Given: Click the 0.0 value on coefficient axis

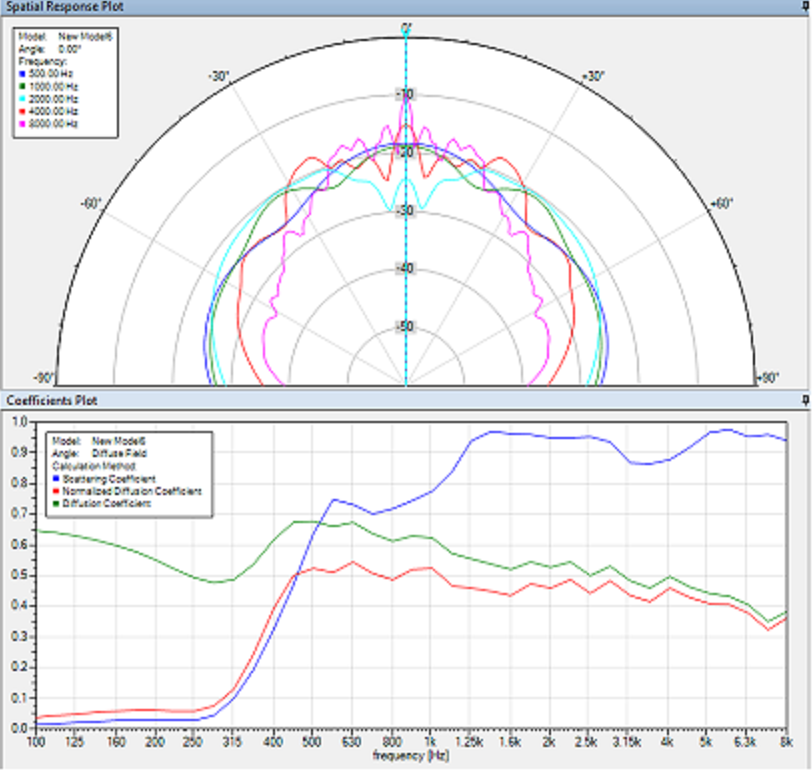Looking at the screenshot, I should (19, 728).
